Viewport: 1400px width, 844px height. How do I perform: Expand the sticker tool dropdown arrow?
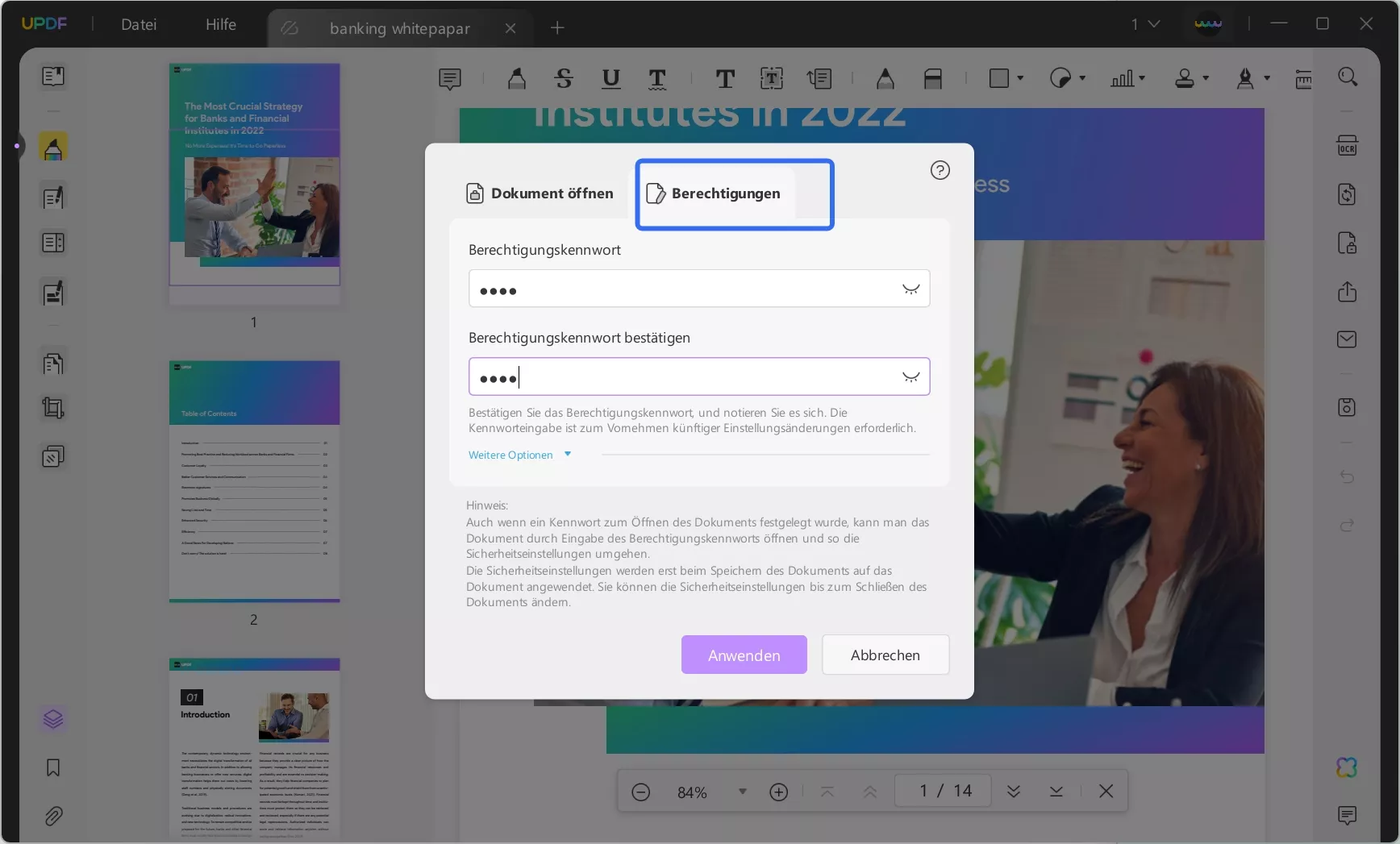pyautogui.click(x=1082, y=78)
